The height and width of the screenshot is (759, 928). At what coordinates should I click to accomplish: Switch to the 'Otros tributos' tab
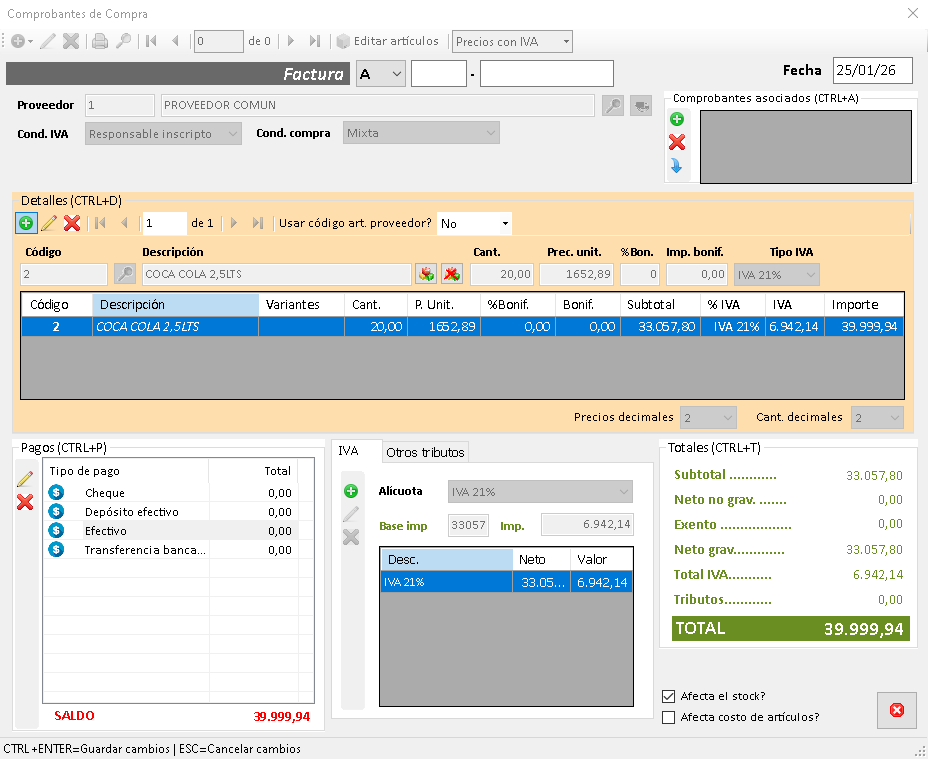pos(425,452)
